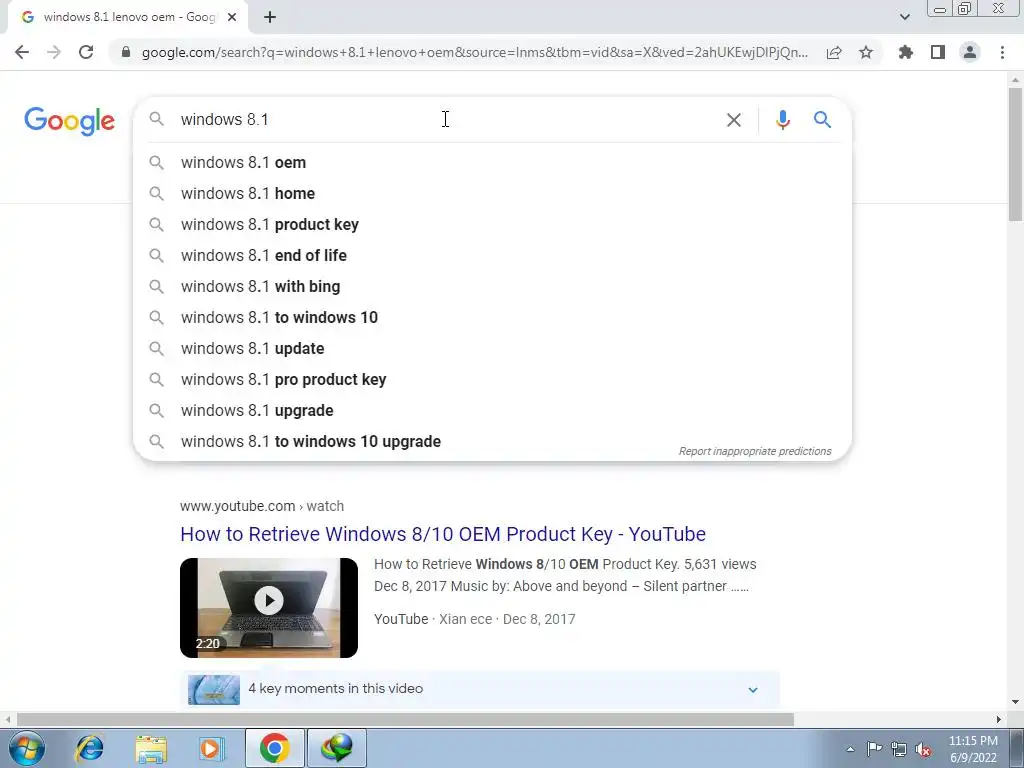Open Action Center flag icon
The width and height of the screenshot is (1024, 768).
874,749
